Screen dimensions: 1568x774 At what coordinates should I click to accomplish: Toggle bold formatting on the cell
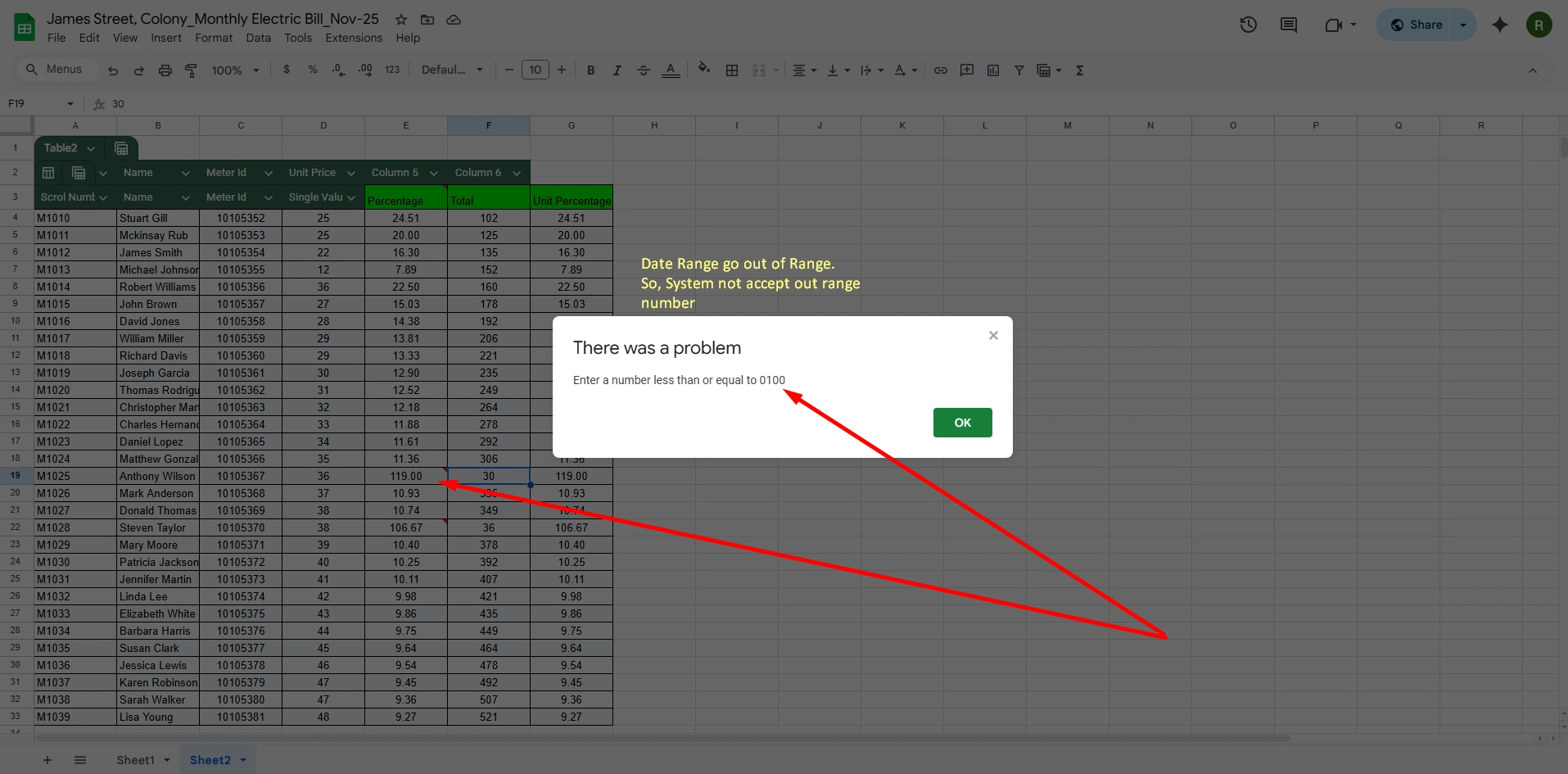click(591, 70)
